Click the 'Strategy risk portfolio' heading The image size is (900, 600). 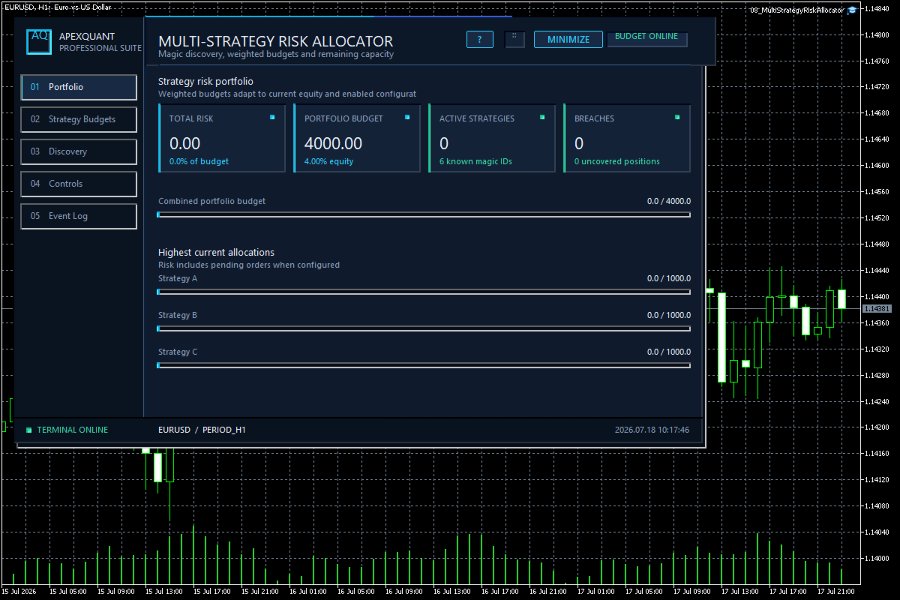tap(205, 82)
